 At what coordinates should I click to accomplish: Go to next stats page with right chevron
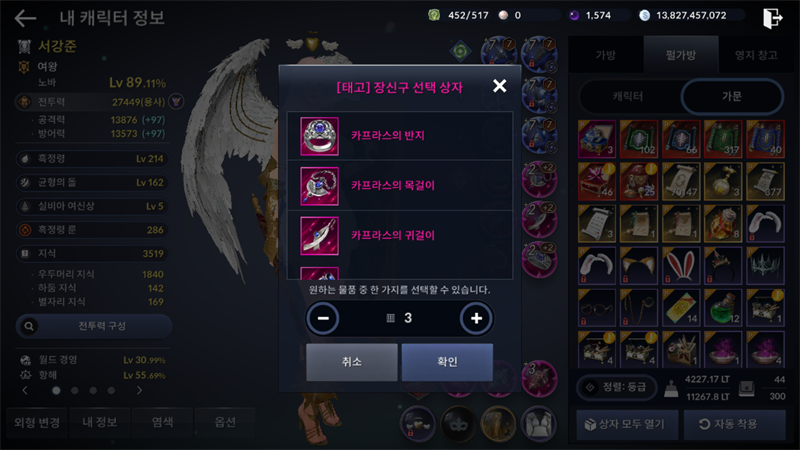tap(139, 390)
